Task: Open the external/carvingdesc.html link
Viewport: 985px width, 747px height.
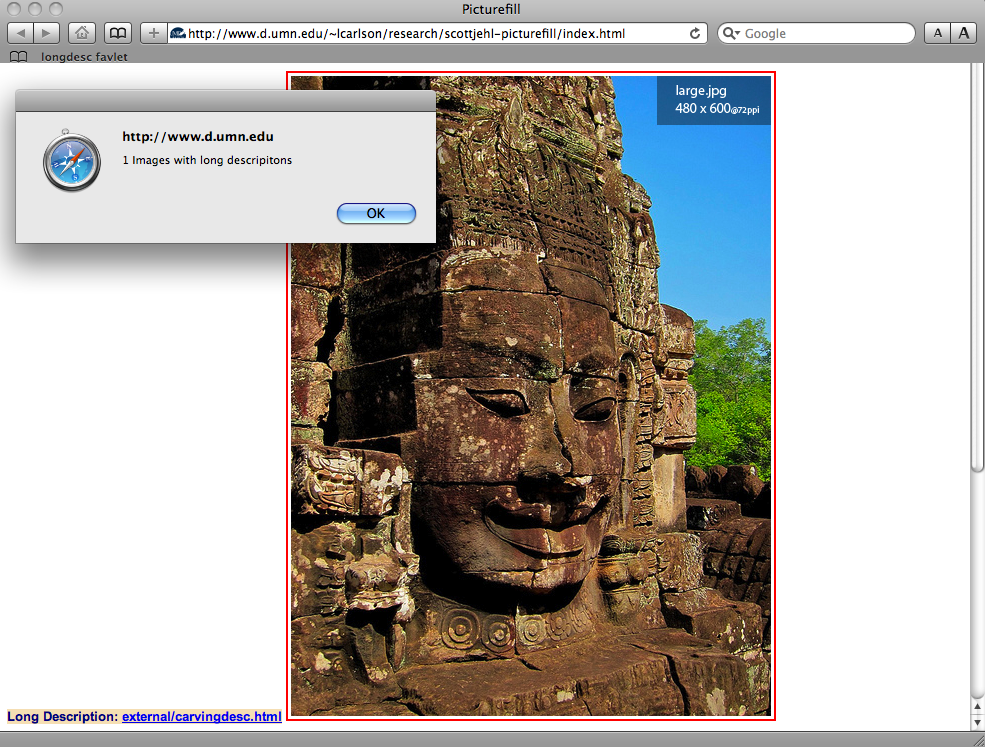Action: click(x=201, y=716)
